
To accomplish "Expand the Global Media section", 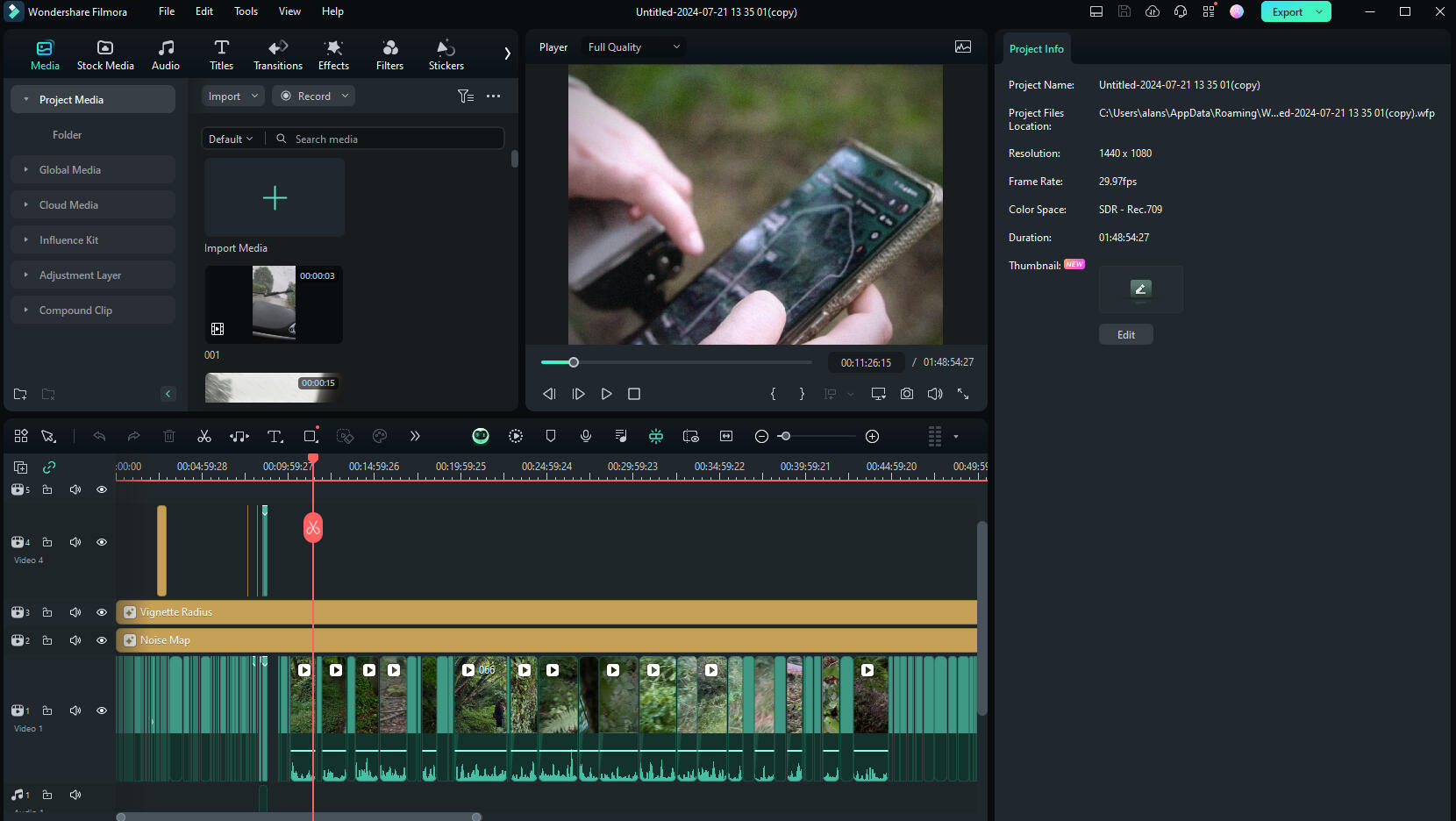I will coord(70,170).
